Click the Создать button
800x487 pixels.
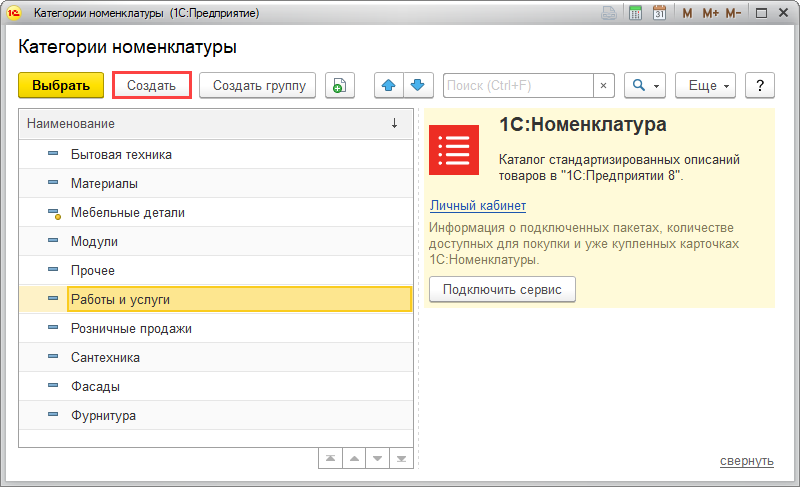(151, 86)
